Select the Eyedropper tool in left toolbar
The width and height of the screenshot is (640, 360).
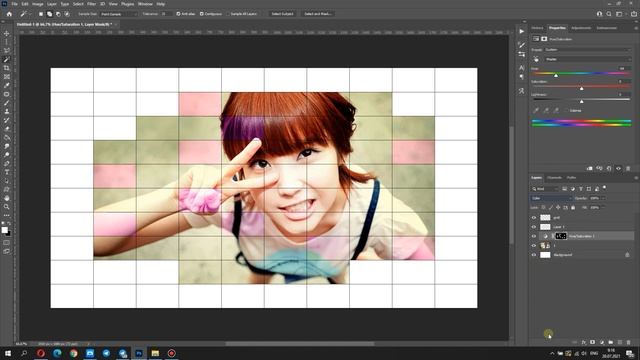(7, 85)
